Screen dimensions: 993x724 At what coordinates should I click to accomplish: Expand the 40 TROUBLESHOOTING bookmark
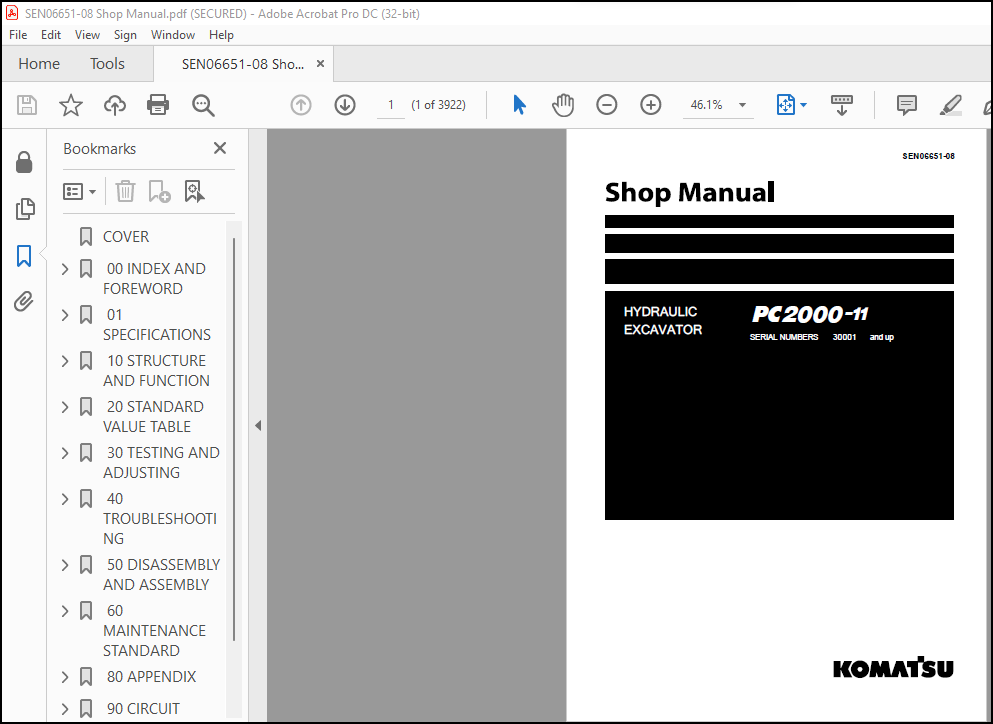[x=65, y=499]
